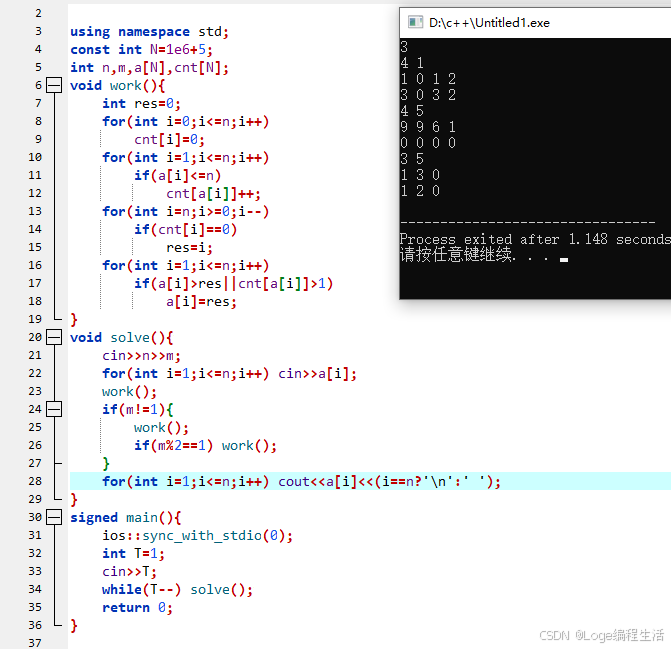Click the console title D:\c++\Untitled1.exe

(489, 23)
